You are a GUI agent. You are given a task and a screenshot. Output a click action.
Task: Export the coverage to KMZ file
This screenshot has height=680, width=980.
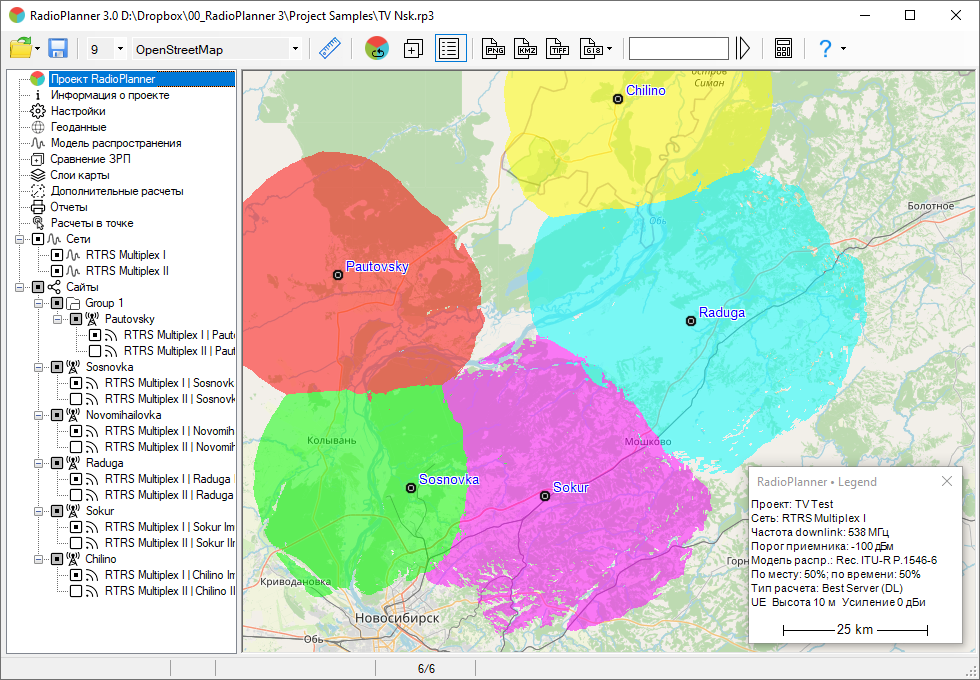(526, 49)
